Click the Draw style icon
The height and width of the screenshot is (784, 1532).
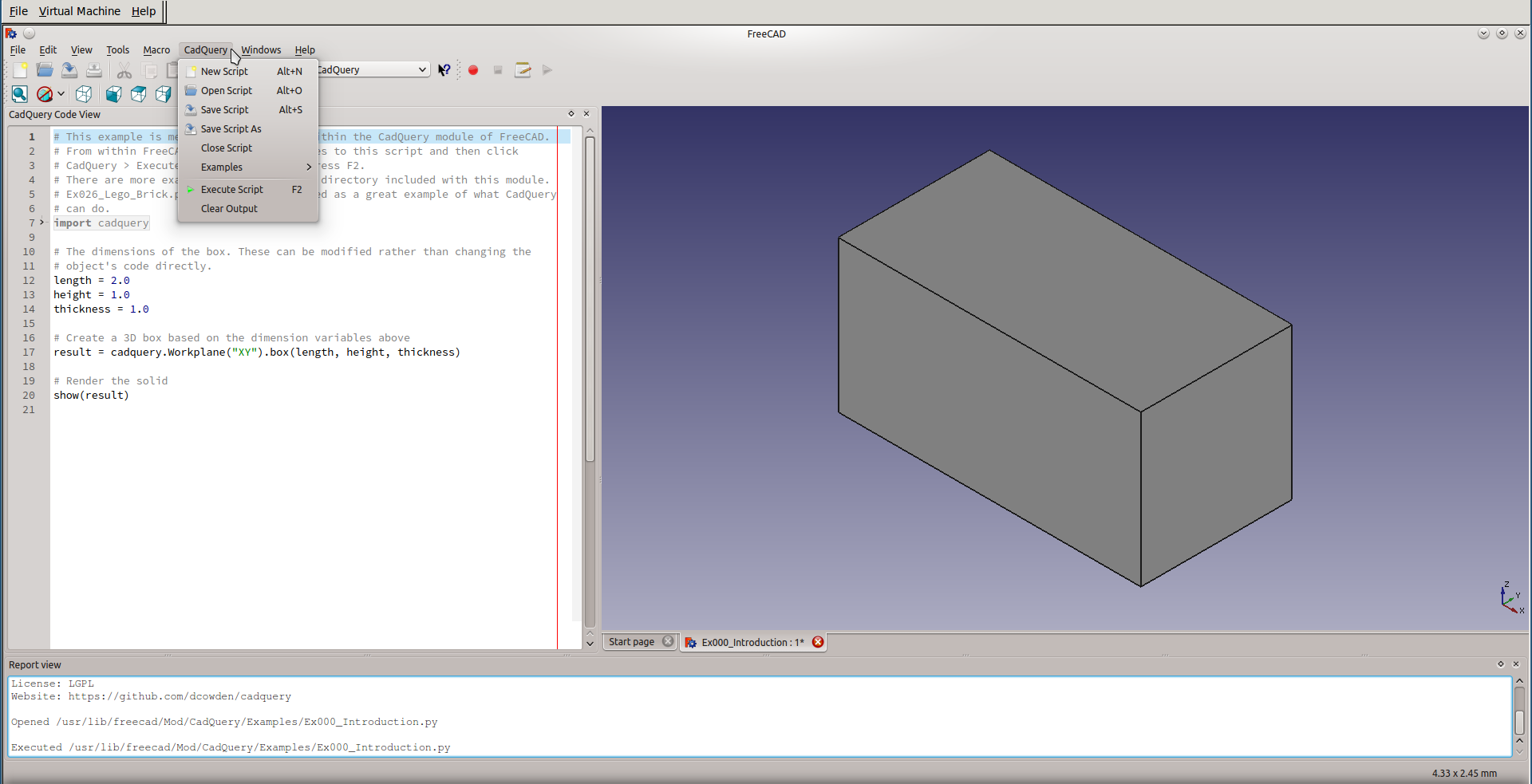coord(45,94)
